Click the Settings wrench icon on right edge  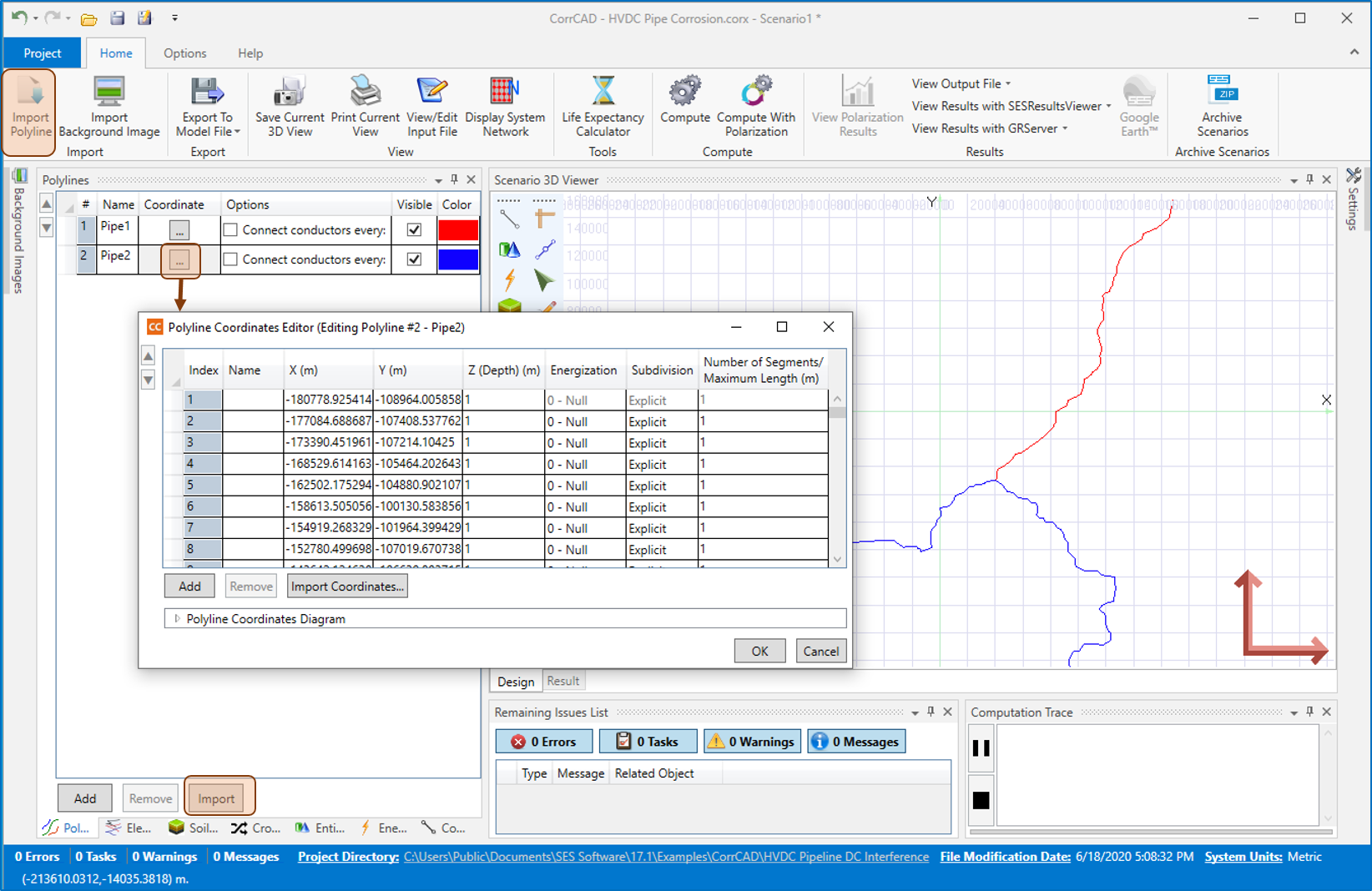pyautogui.click(x=1354, y=176)
